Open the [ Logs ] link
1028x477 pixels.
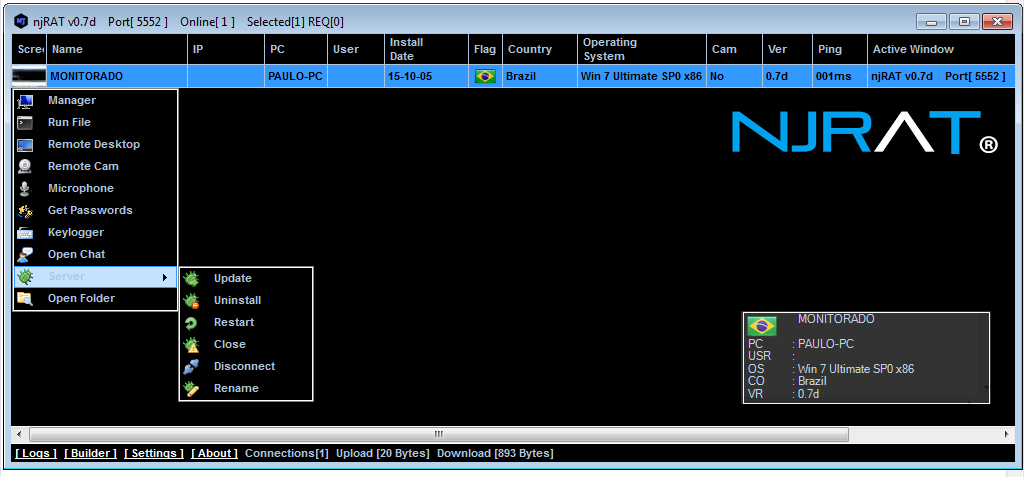pos(36,453)
